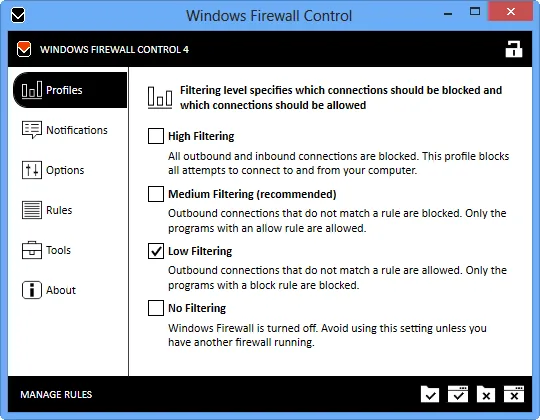The width and height of the screenshot is (540, 420).
Task: Click the Profiles bar-chart icon in sidebar
Action: tap(32, 90)
